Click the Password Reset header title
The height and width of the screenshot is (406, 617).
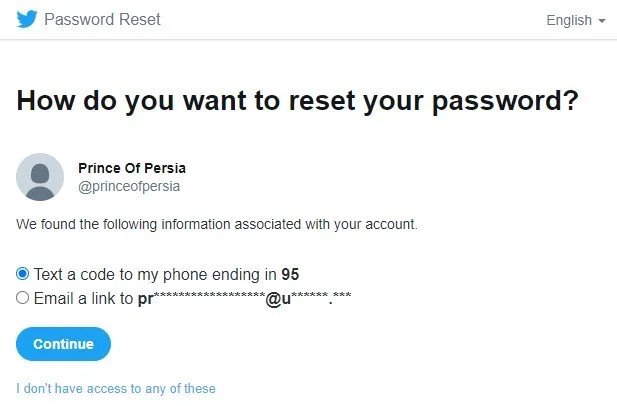pos(102,19)
